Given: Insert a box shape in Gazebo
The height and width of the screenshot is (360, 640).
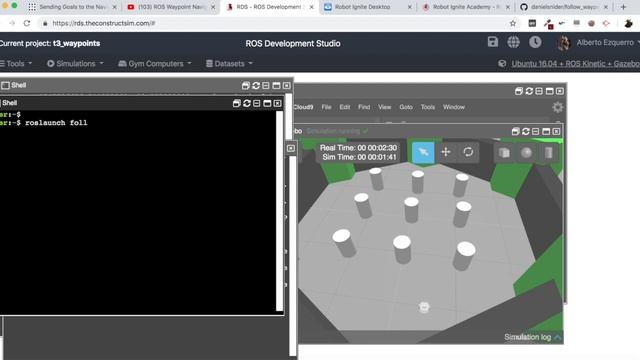Looking at the screenshot, I should tap(504, 153).
